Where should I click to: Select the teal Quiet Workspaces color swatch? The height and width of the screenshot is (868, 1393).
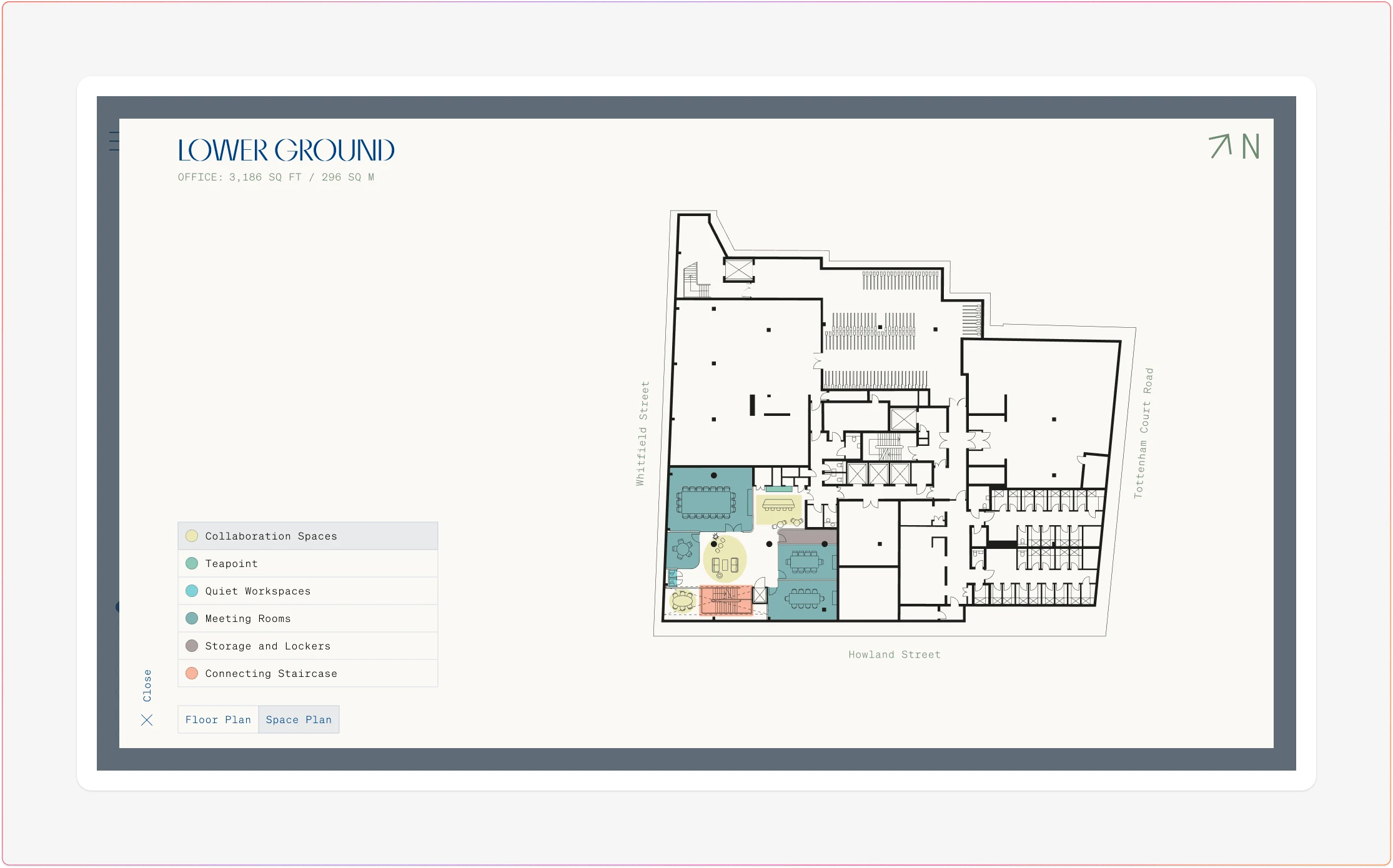pos(191,591)
